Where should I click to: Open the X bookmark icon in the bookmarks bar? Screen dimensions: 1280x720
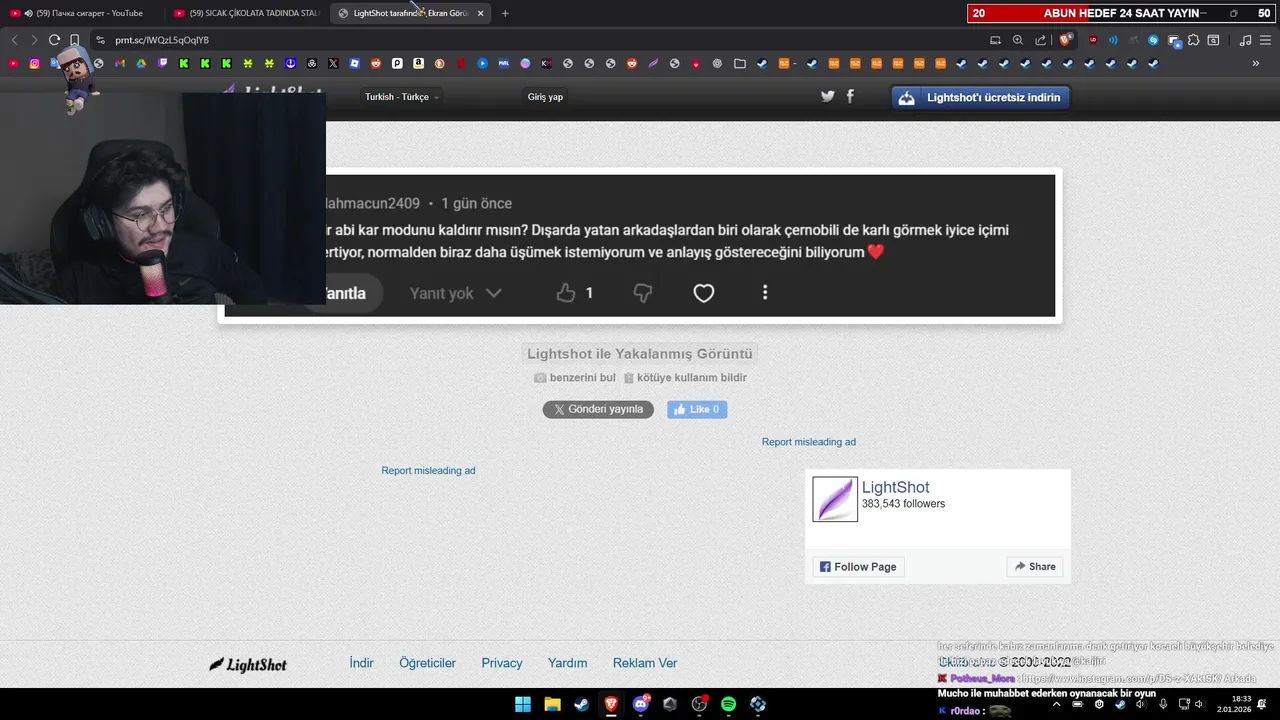click(333, 63)
